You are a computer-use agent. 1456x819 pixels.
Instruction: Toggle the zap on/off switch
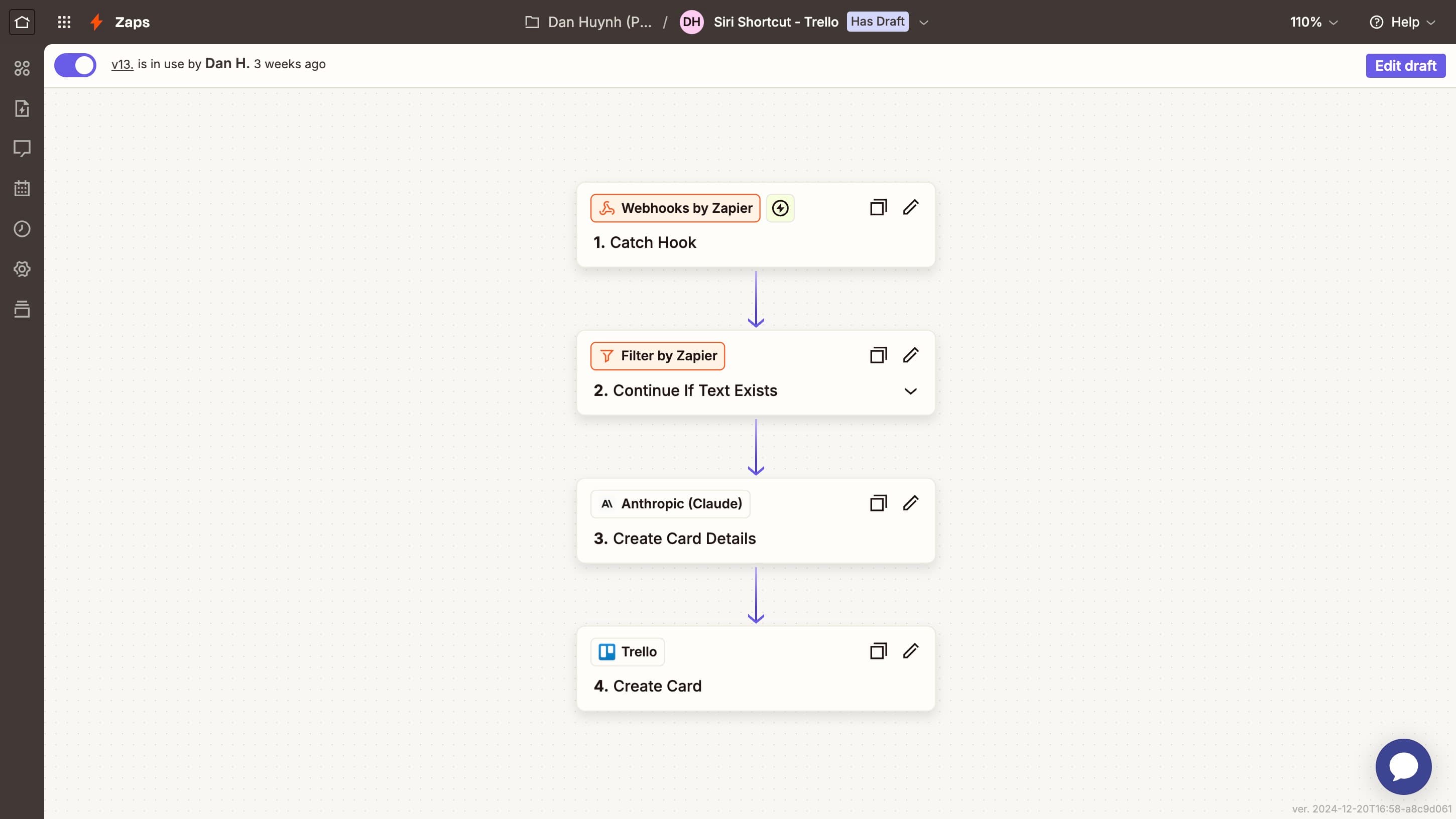tap(75, 65)
